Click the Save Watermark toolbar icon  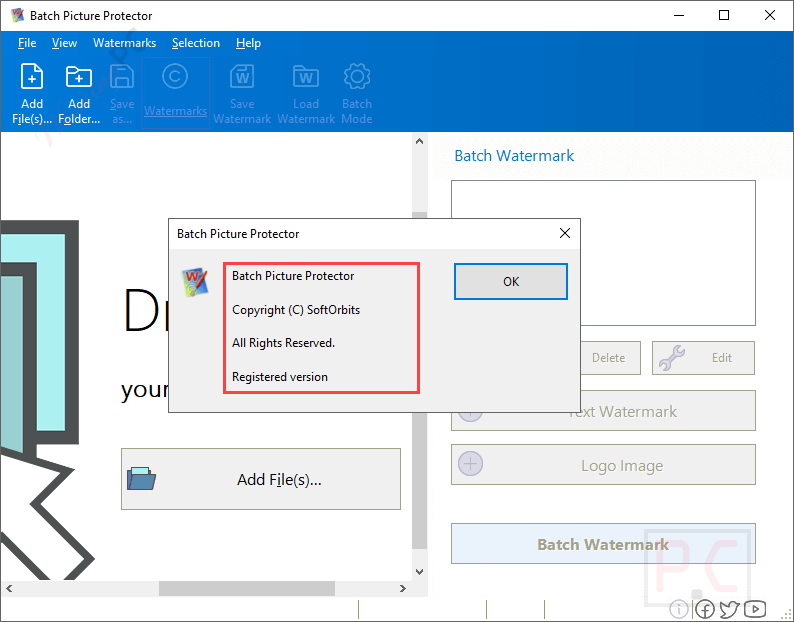point(242,76)
